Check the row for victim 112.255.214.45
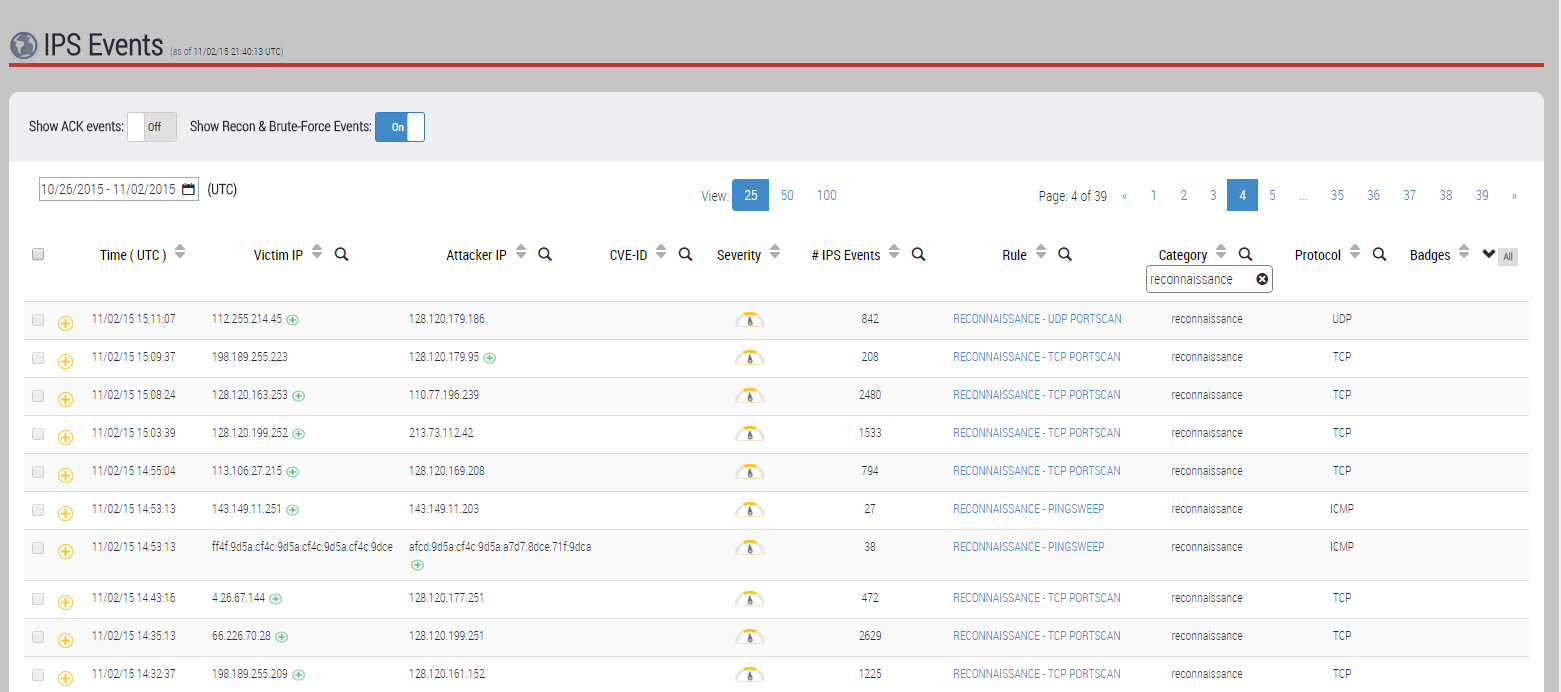This screenshot has width=1561, height=692. click(38, 320)
